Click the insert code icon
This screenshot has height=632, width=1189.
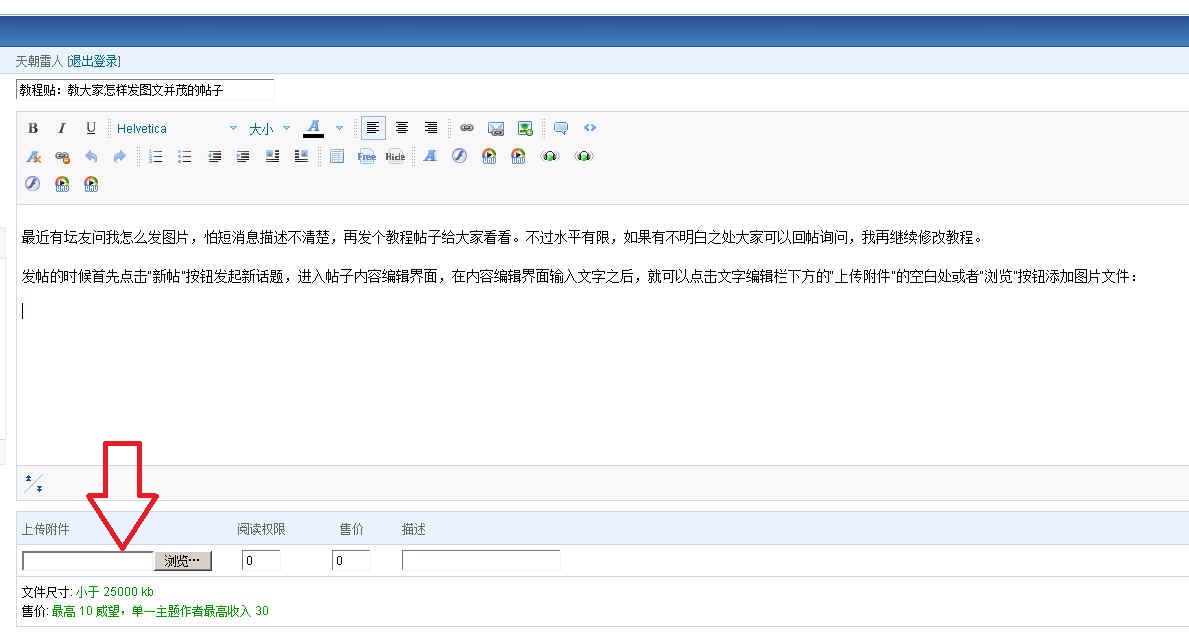(590, 128)
